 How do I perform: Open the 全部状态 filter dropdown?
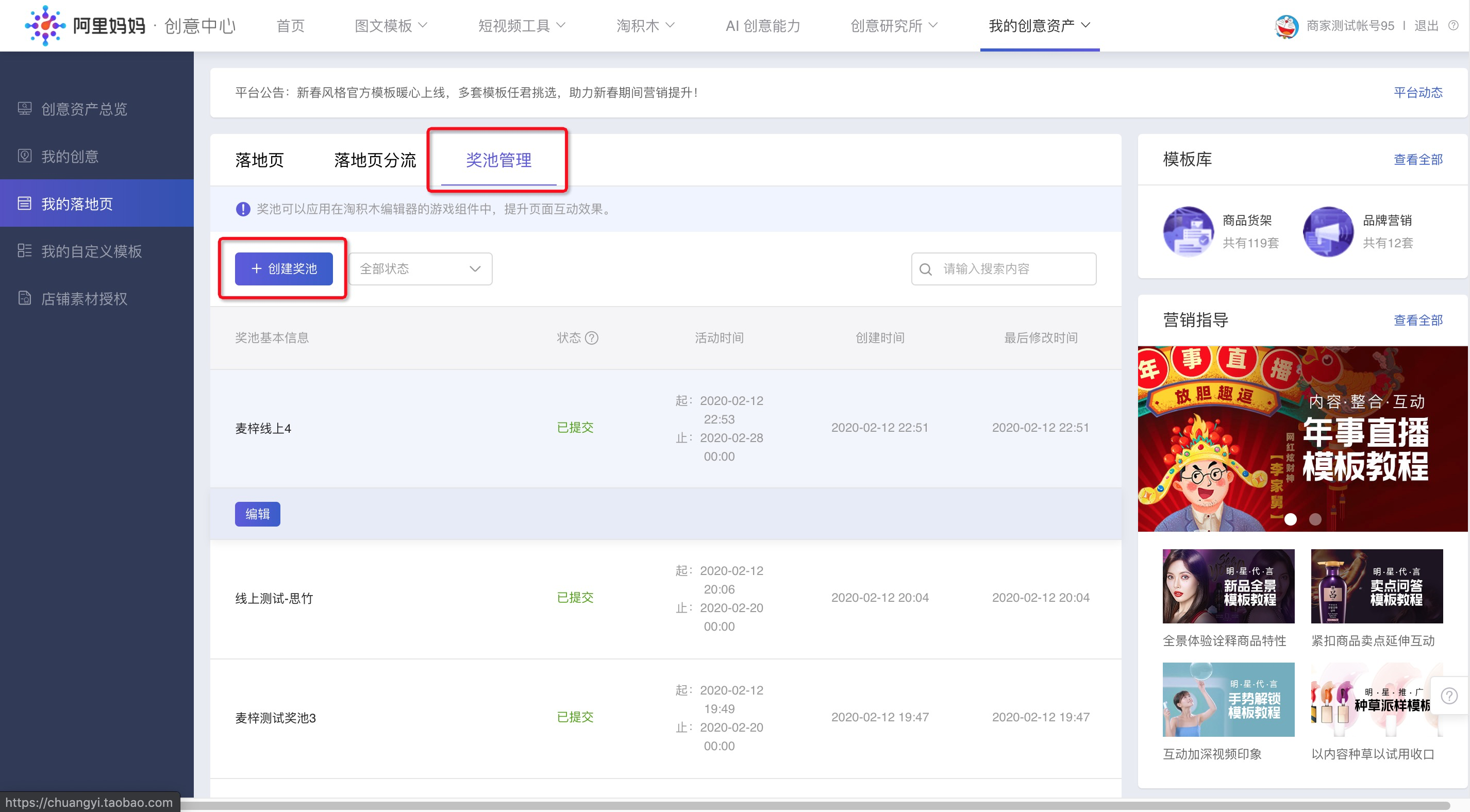(x=421, y=269)
